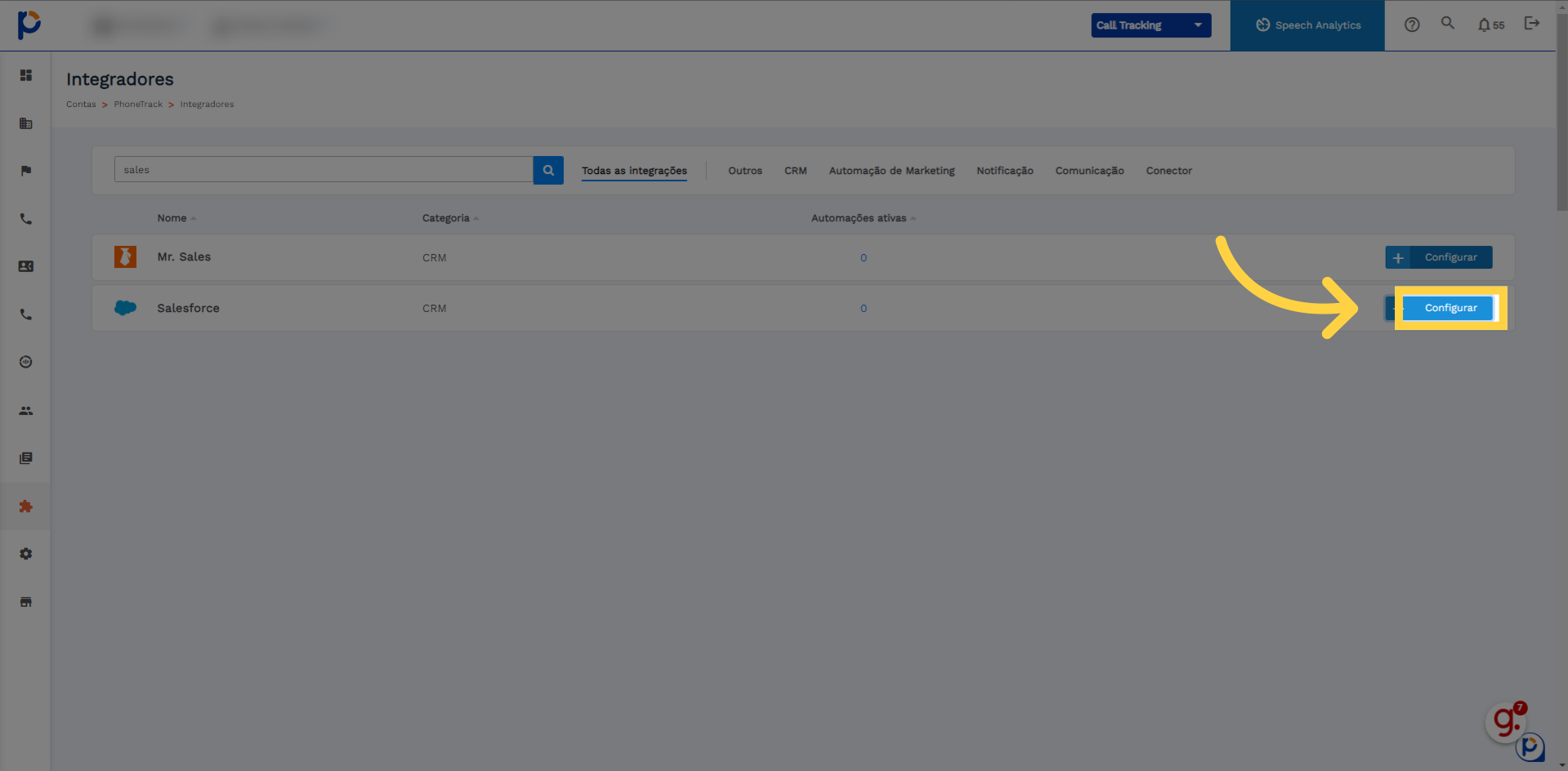1568x771 pixels.
Task: Click Salesforce active automations count 0
Action: pos(864,309)
